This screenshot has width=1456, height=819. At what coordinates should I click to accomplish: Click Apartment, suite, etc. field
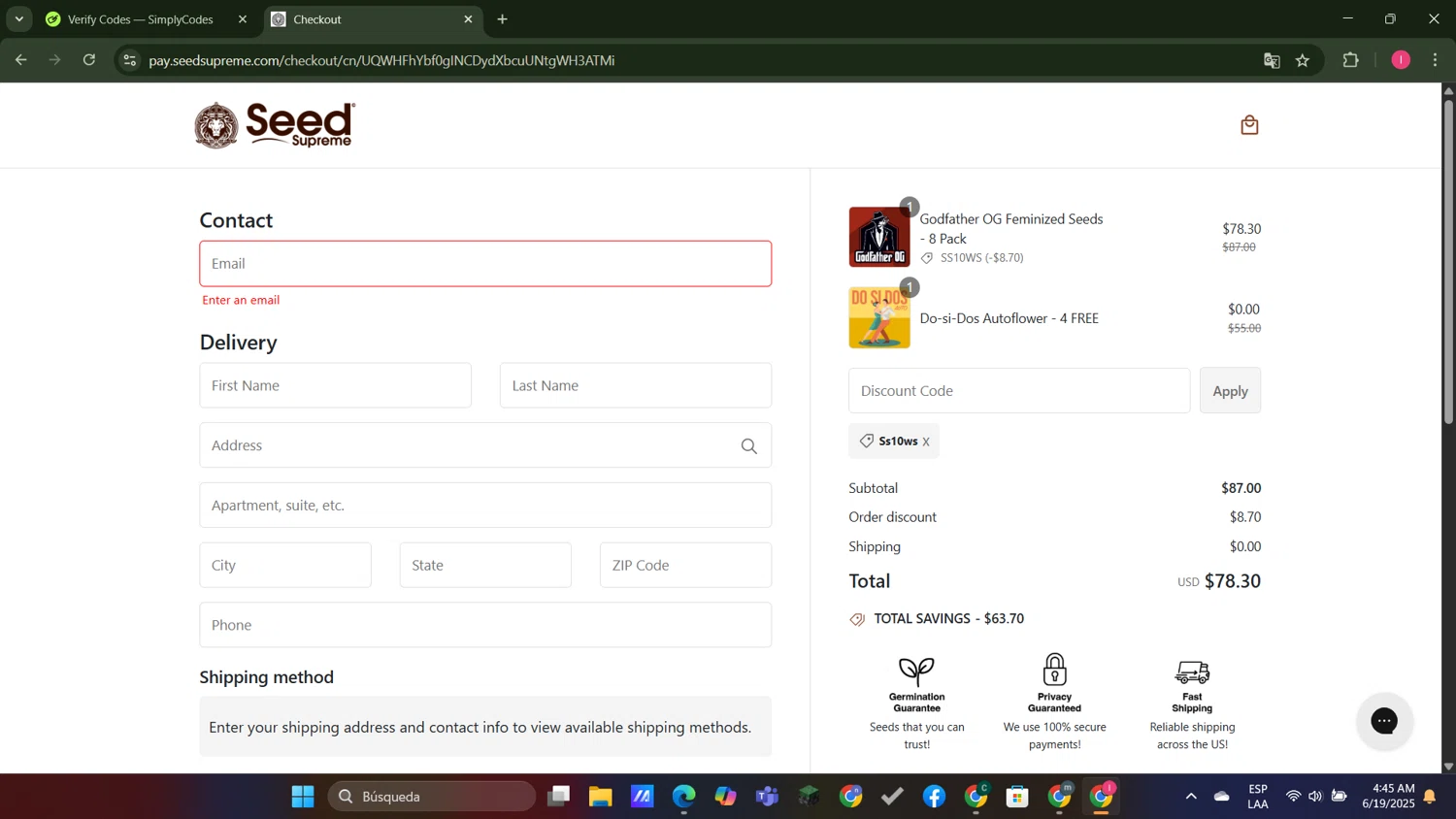click(485, 506)
